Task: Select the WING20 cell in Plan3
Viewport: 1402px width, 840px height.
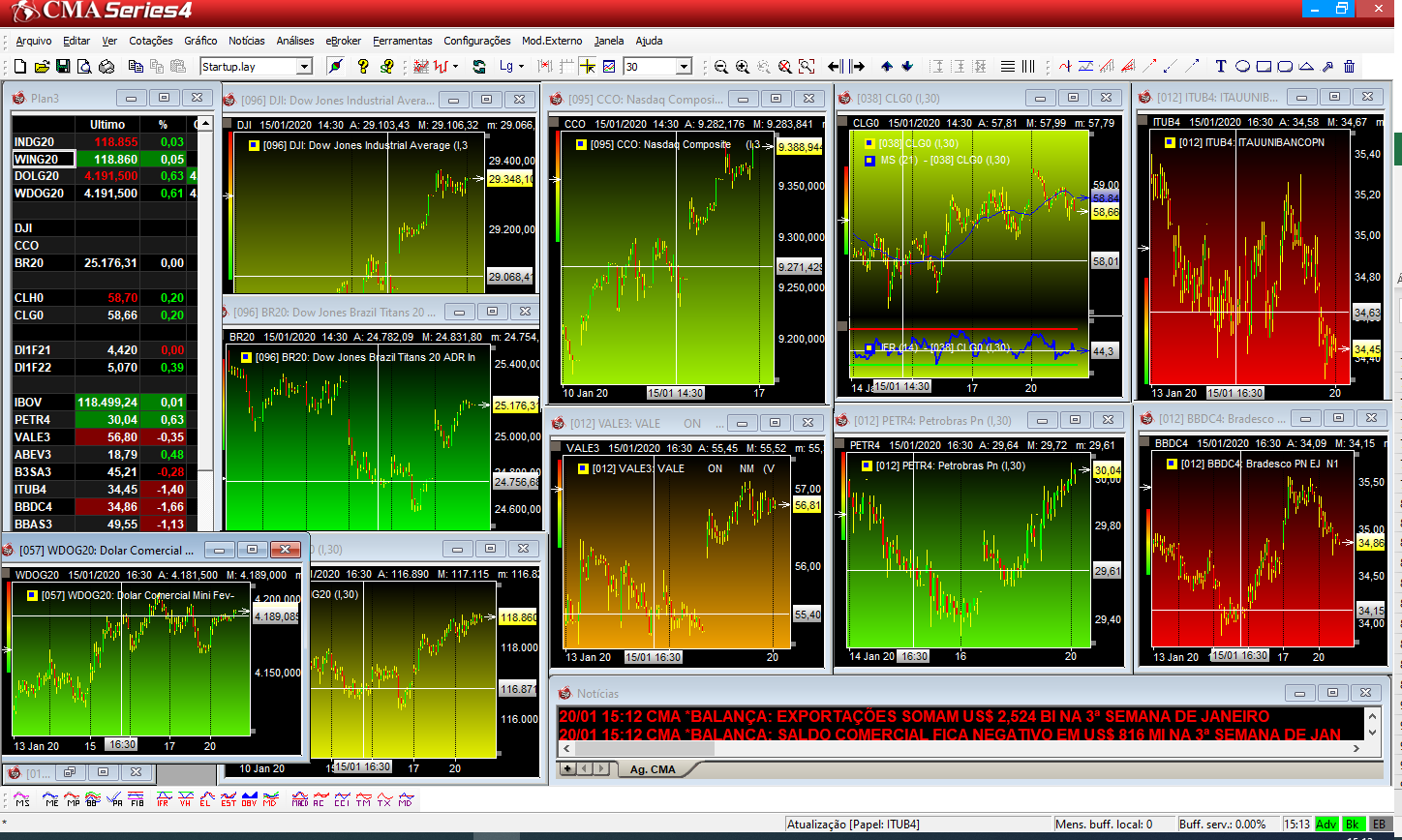Action: click(x=44, y=159)
